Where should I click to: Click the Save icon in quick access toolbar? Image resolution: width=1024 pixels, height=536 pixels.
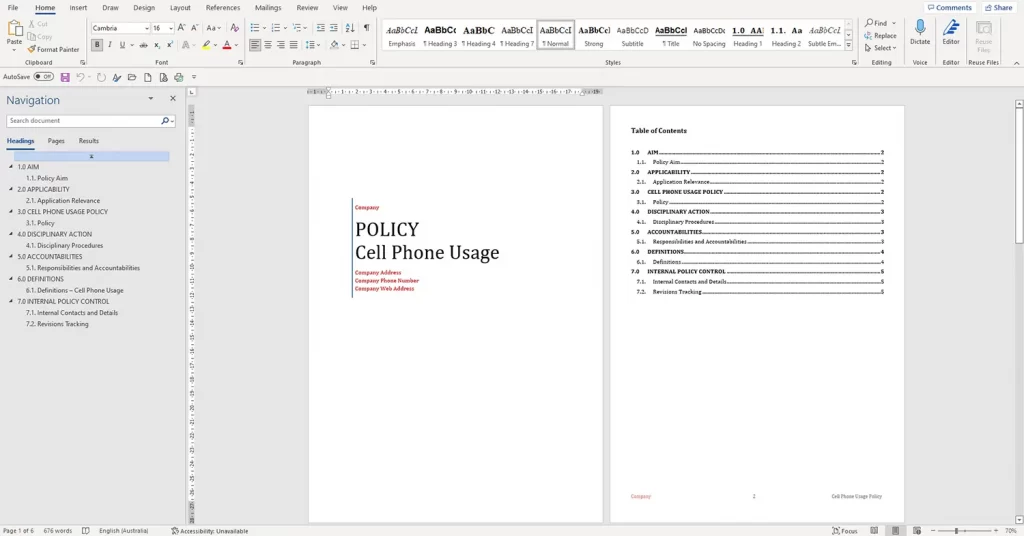pos(65,77)
